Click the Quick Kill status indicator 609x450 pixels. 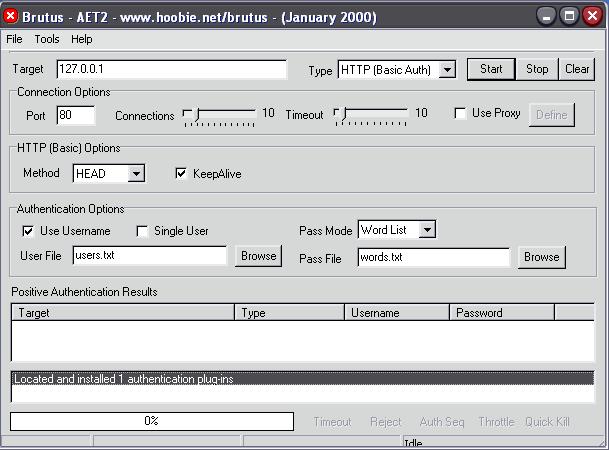click(547, 422)
